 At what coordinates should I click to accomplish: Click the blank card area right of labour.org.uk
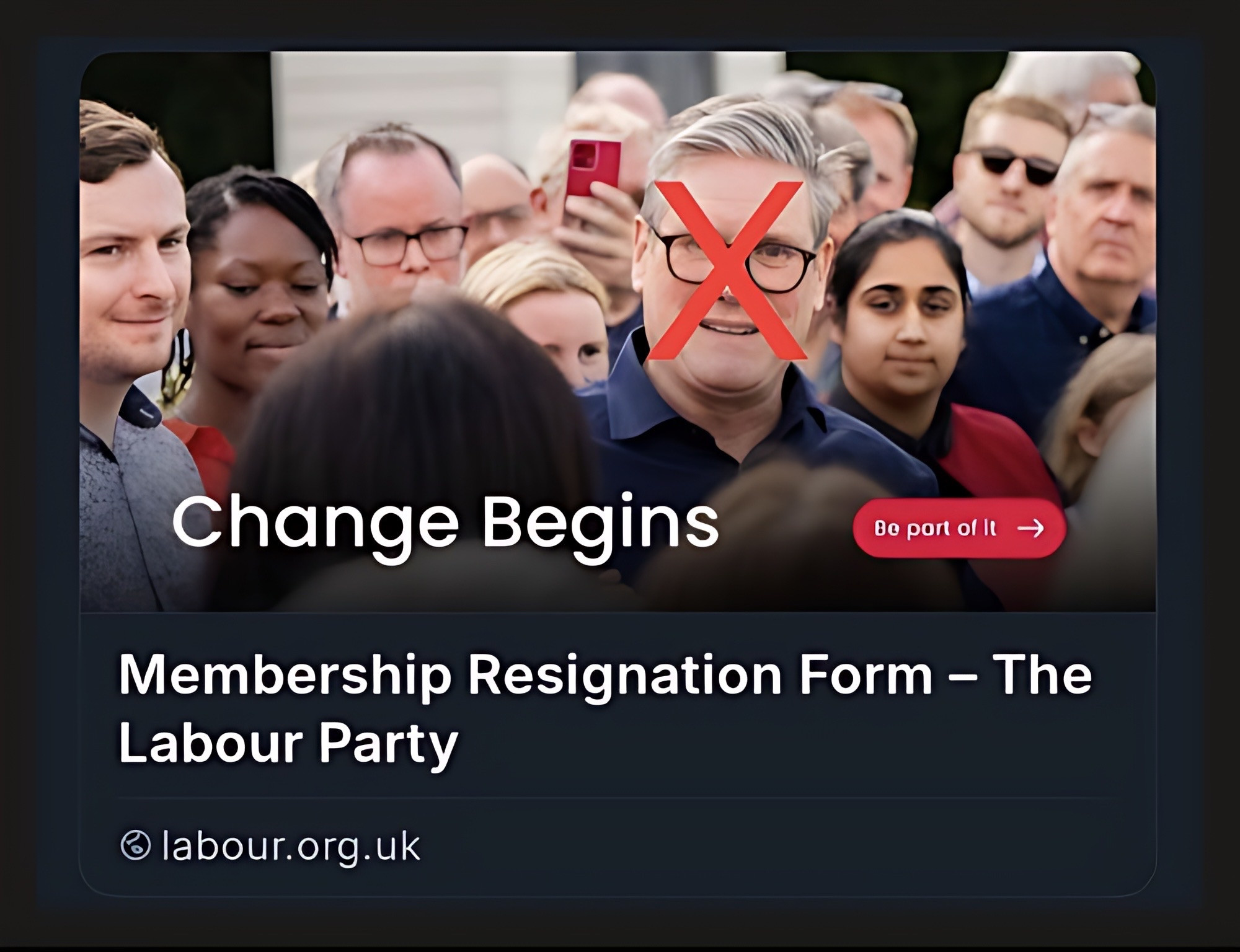[x=775, y=846]
